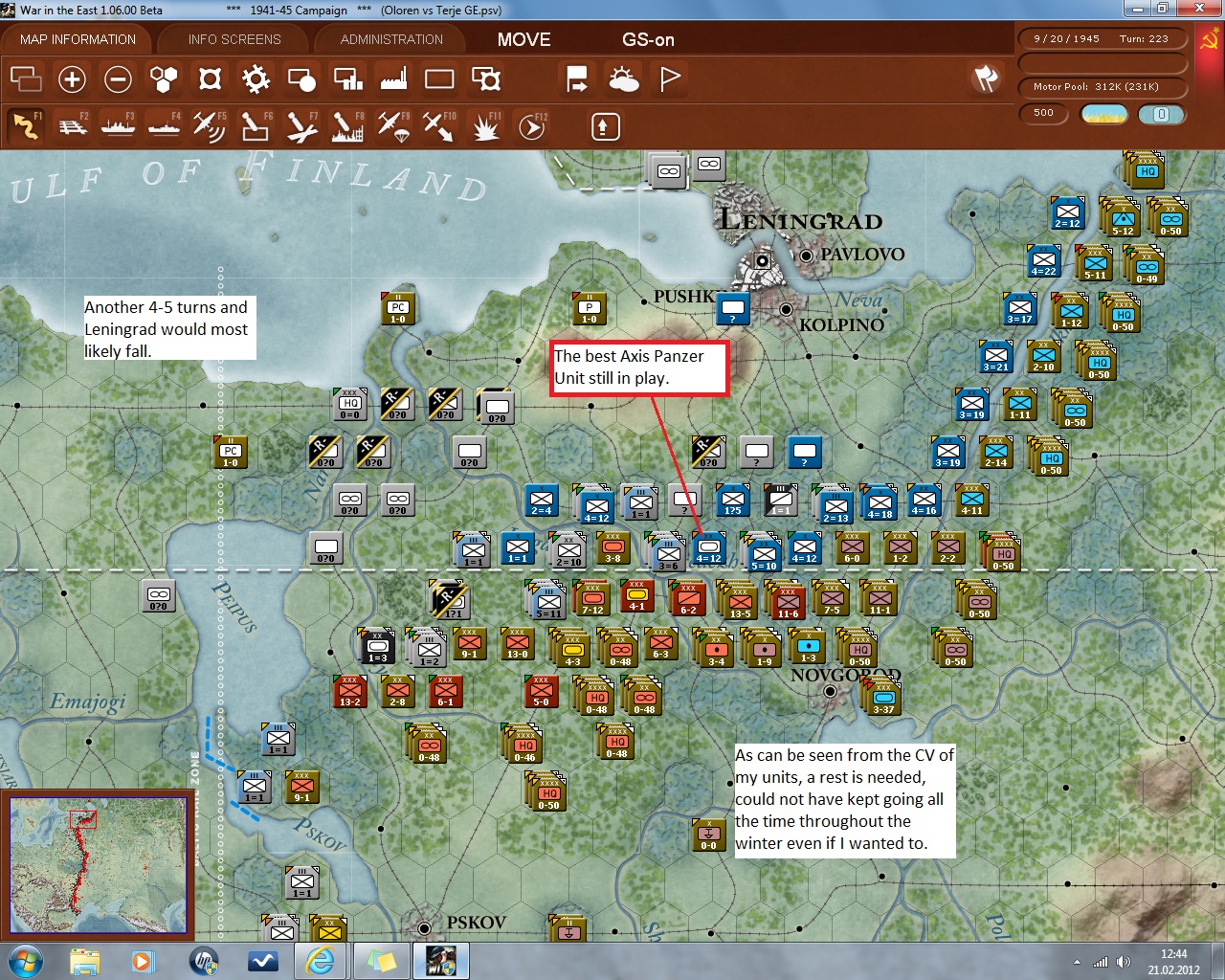This screenshot has height=980, width=1225.
Task: Select the HQ unit marked 0=0
Action: coord(350,405)
